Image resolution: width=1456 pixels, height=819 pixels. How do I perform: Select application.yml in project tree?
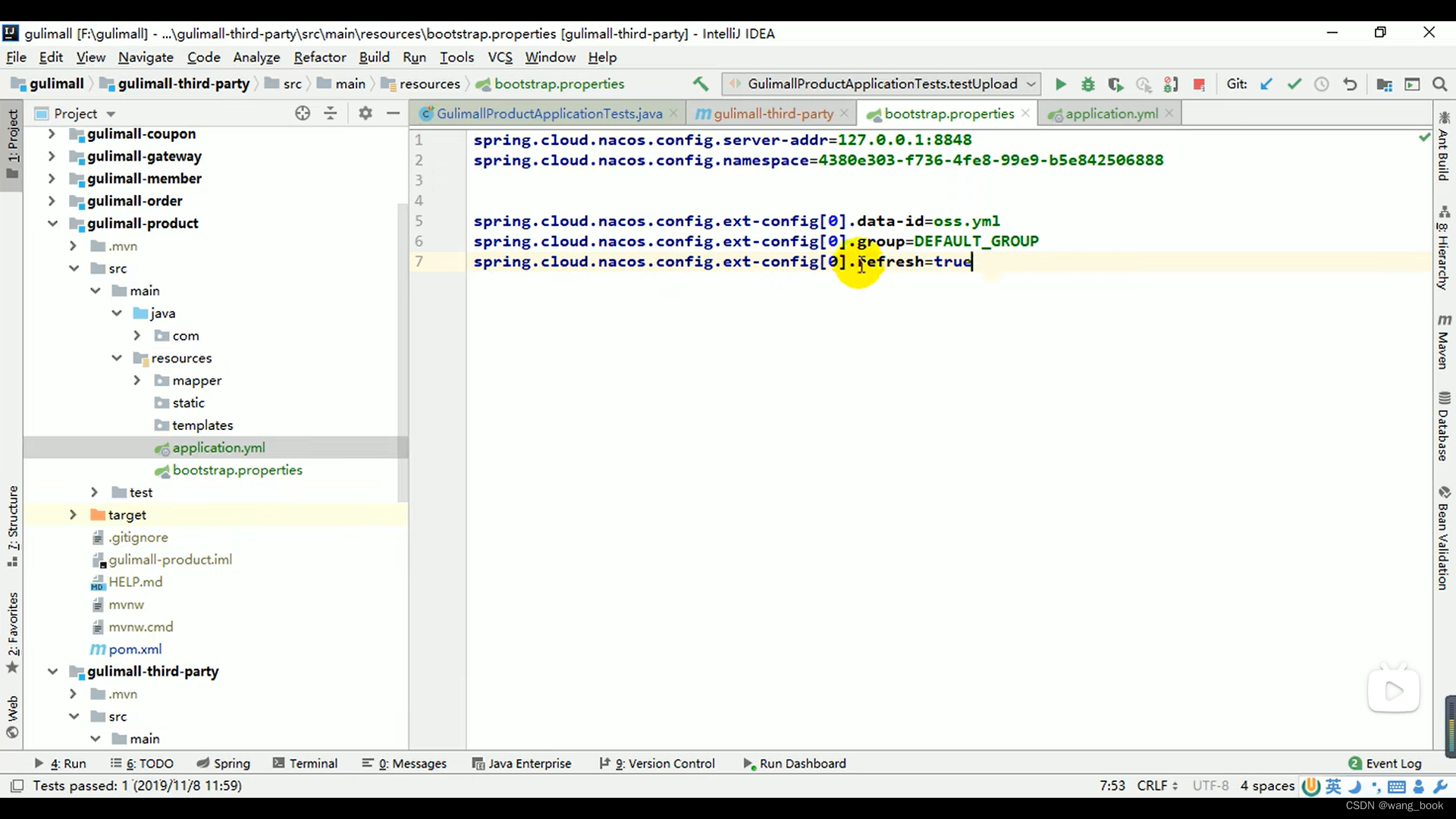click(x=218, y=448)
